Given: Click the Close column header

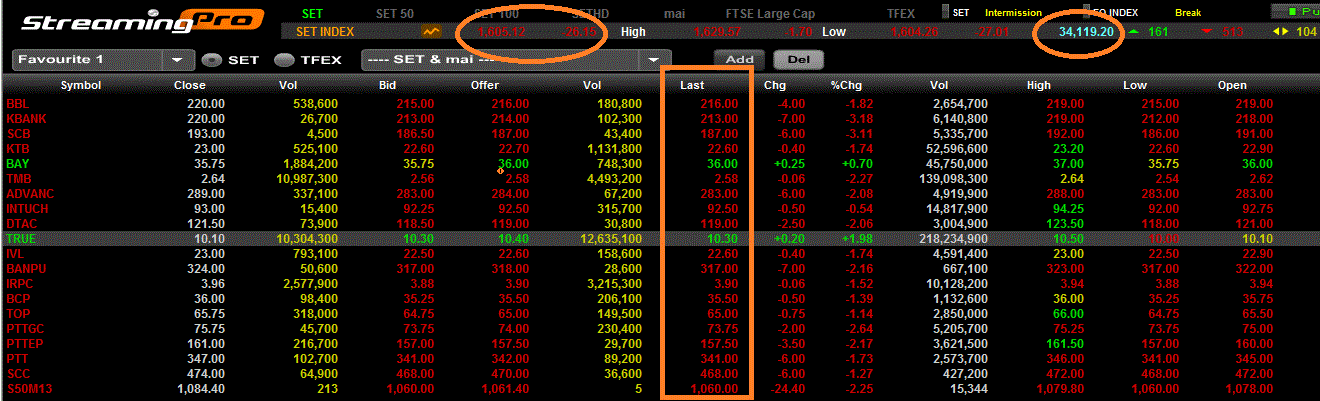Looking at the screenshot, I should coord(190,86).
